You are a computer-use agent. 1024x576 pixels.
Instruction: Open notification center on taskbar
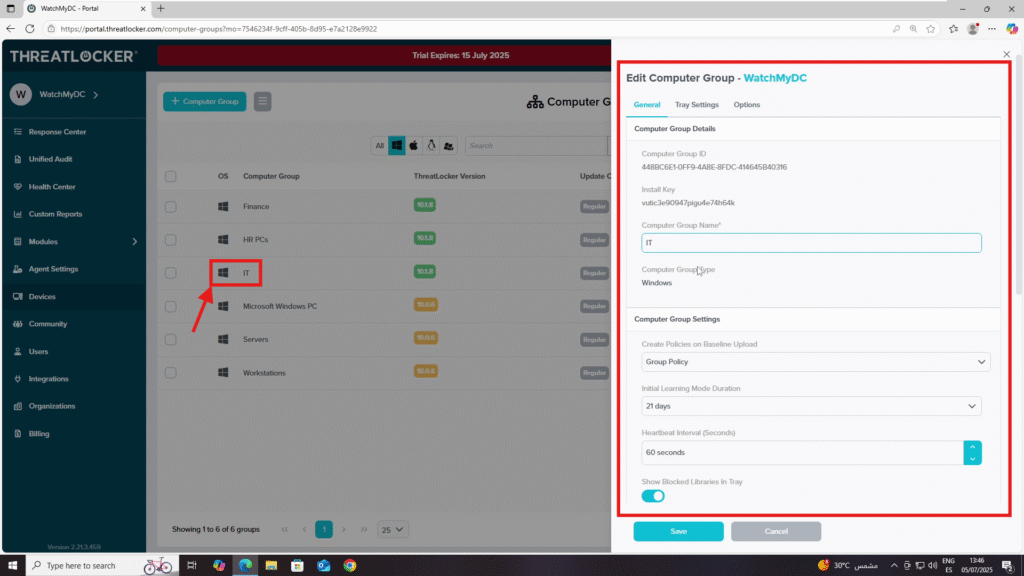1008,566
